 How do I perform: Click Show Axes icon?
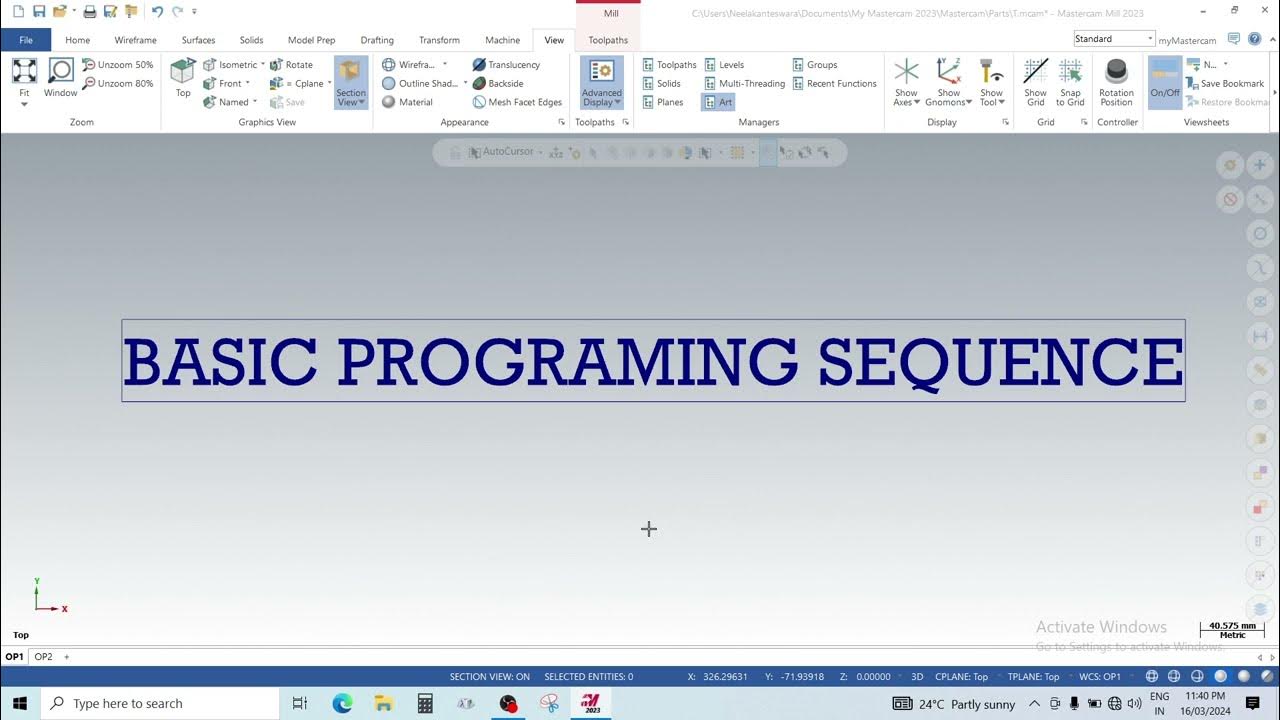906,71
